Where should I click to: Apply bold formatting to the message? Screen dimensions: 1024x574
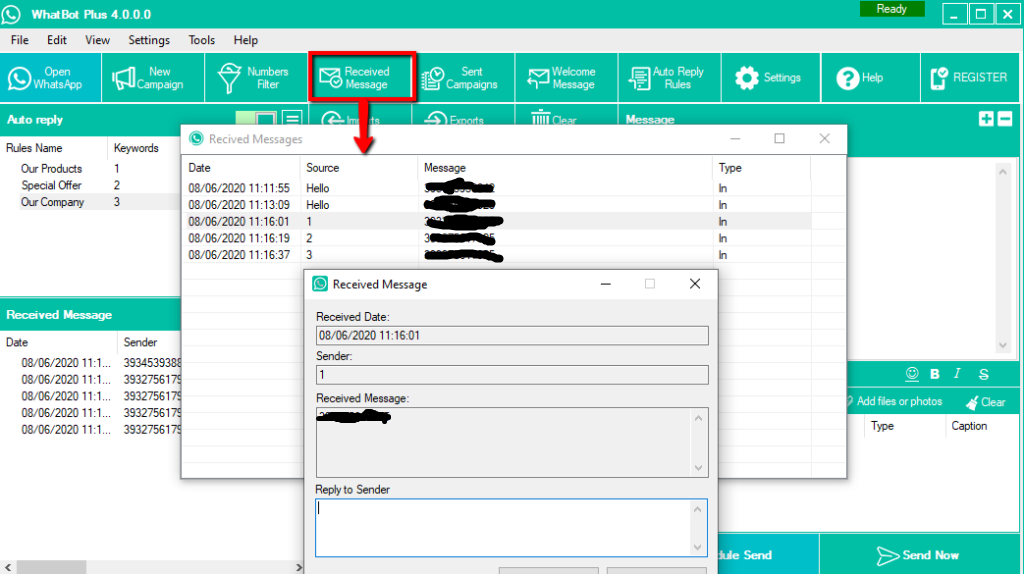click(935, 374)
